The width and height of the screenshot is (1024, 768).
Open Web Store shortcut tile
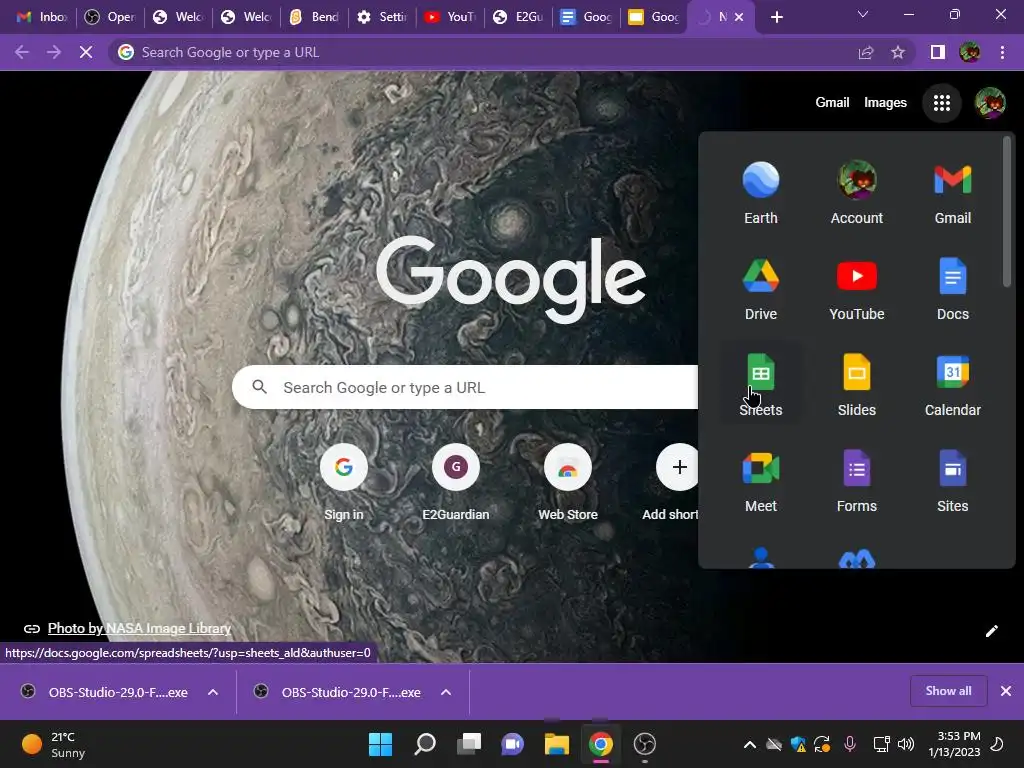[568, 483]
